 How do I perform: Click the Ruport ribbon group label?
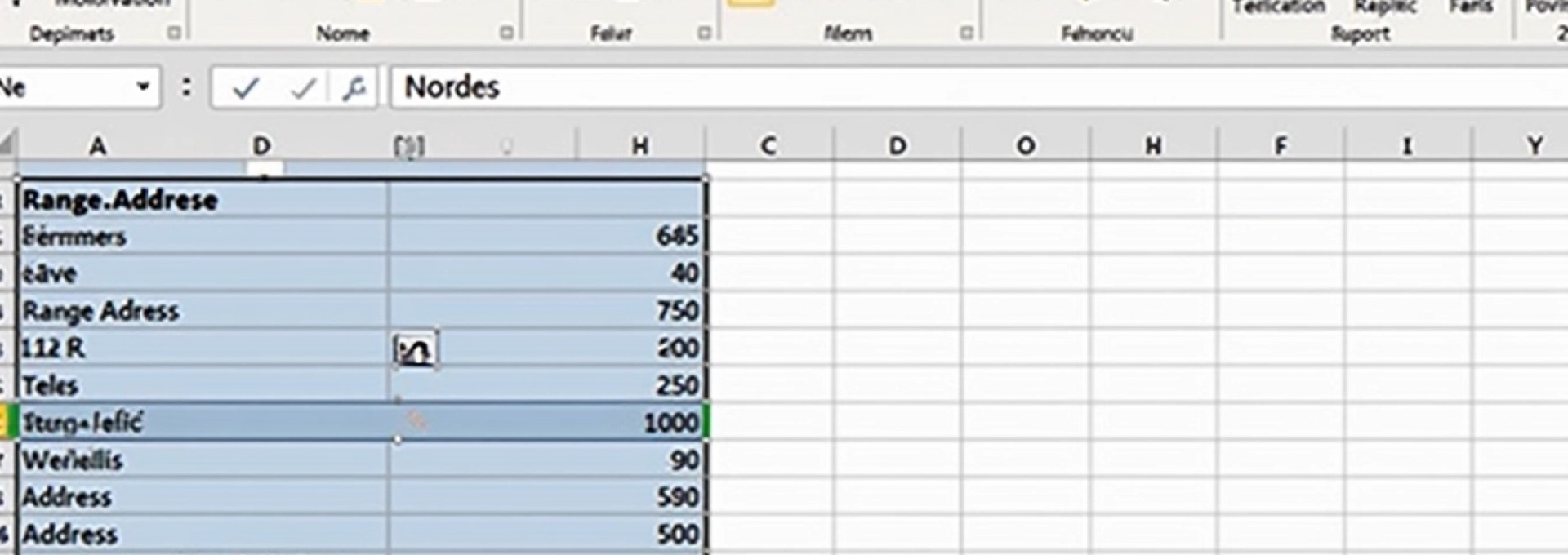tap(1361, 33)
